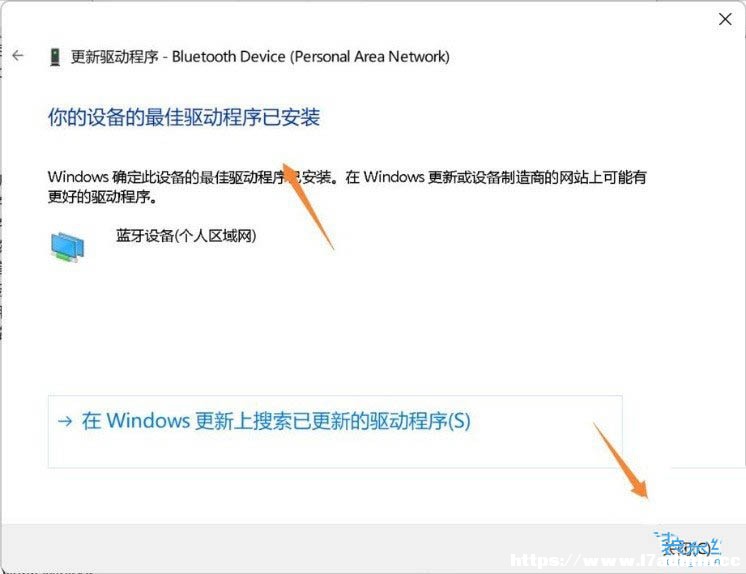Click the paragraph starting with Windows 确定此设备
Viewport: 746px width, 574px height.
[347, 187]
